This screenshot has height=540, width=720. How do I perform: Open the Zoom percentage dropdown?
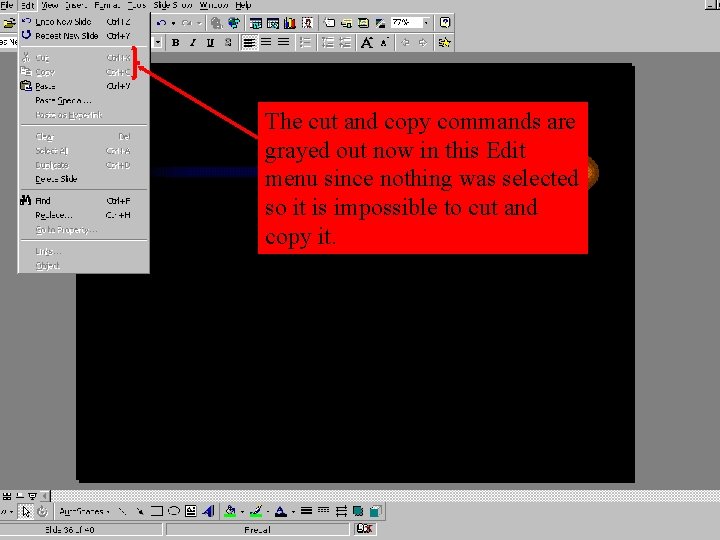pyautogui.click(x=426, y=22)
